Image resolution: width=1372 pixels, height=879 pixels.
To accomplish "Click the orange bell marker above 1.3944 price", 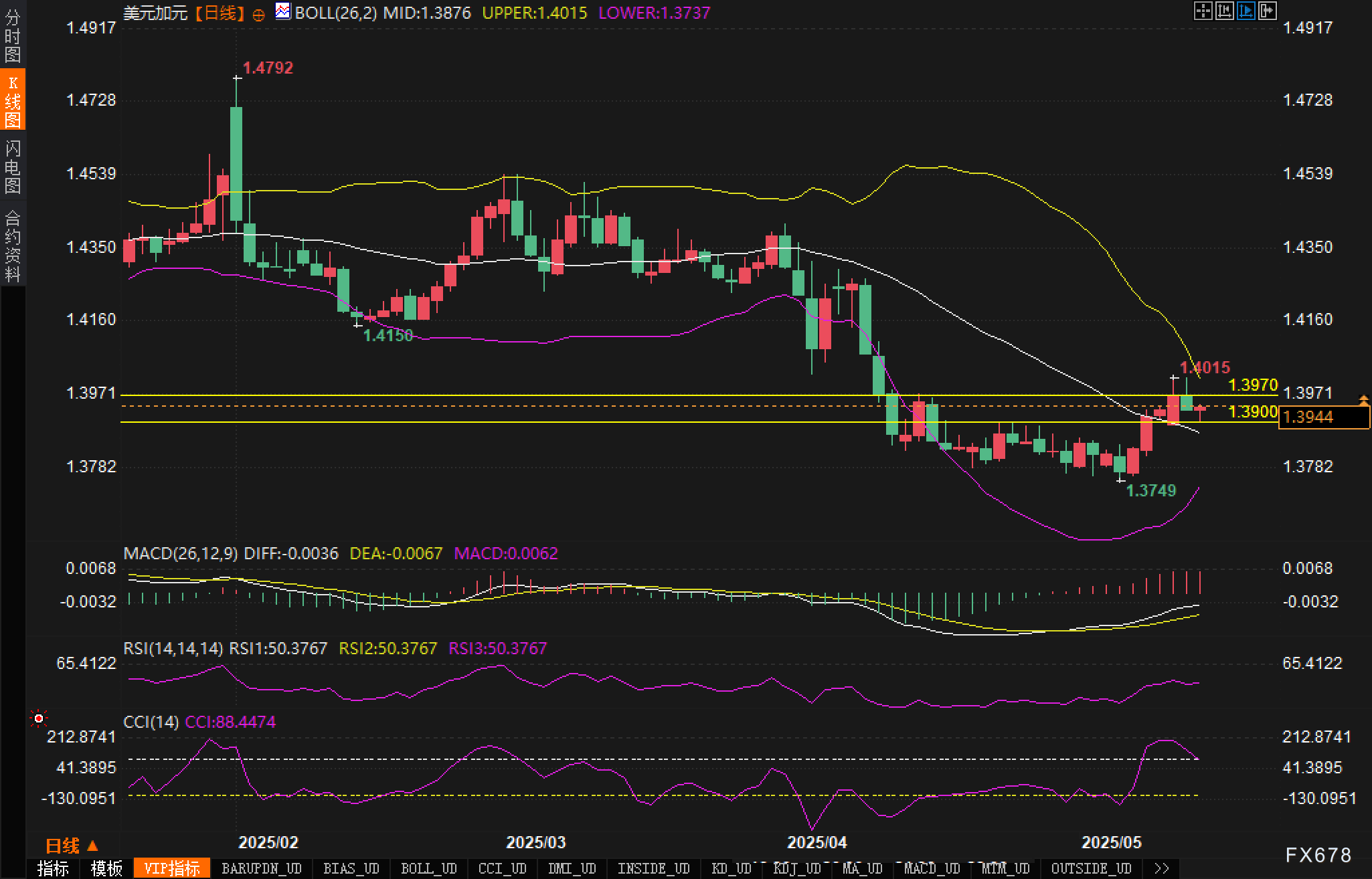I will [x=1363, y=400].
